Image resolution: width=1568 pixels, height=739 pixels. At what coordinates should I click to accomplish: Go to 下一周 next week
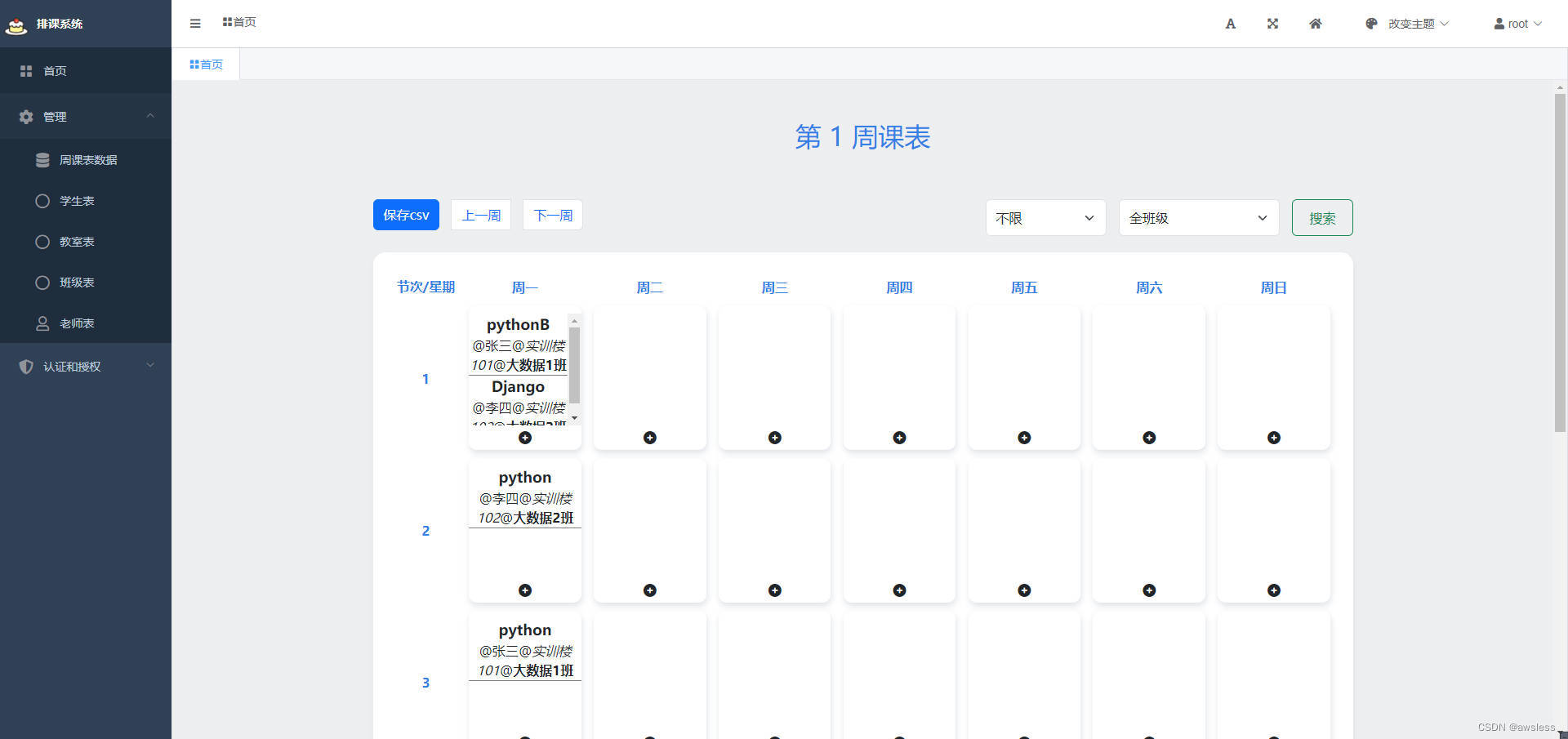[553, 215]
